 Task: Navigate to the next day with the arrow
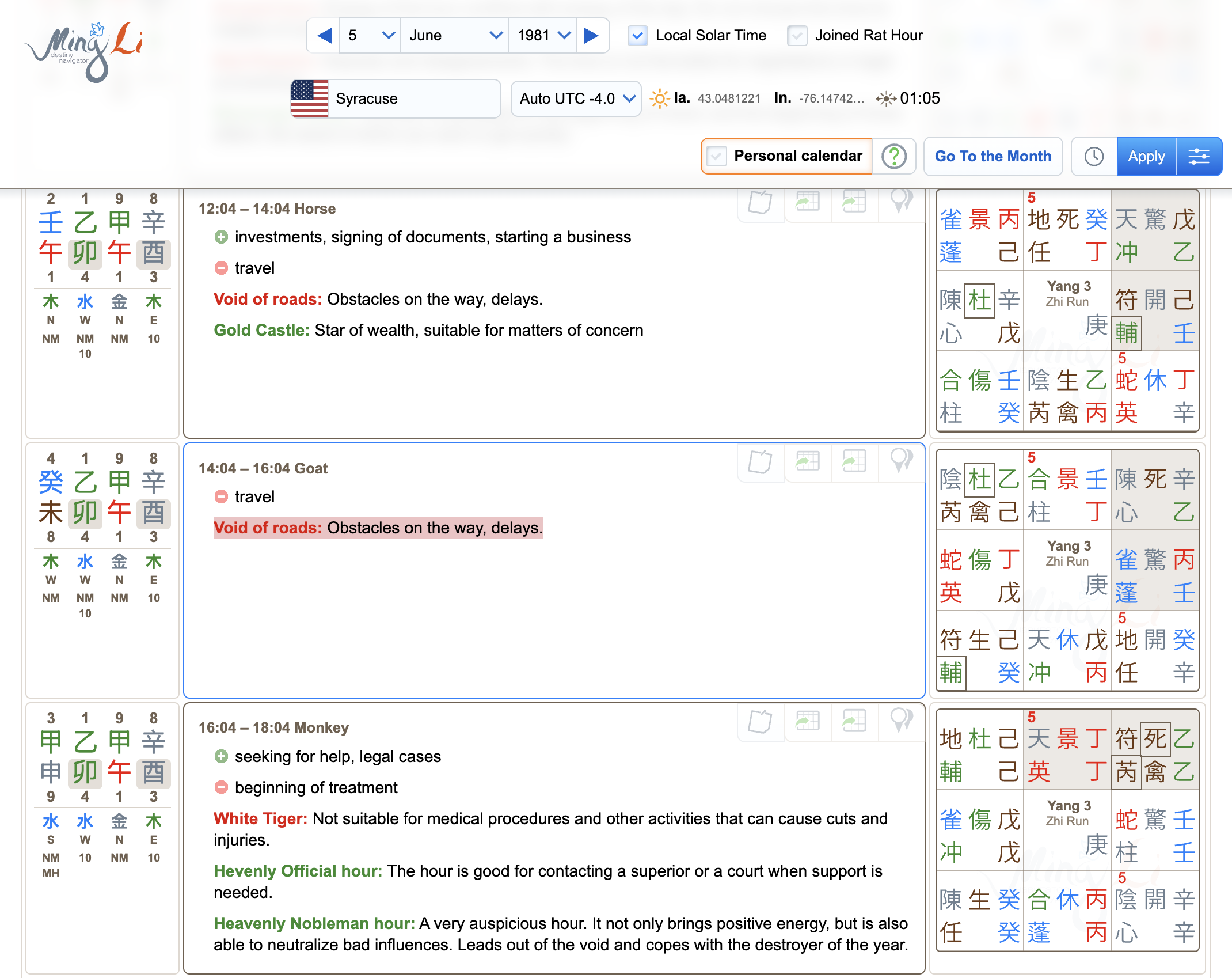pos(592,35)
